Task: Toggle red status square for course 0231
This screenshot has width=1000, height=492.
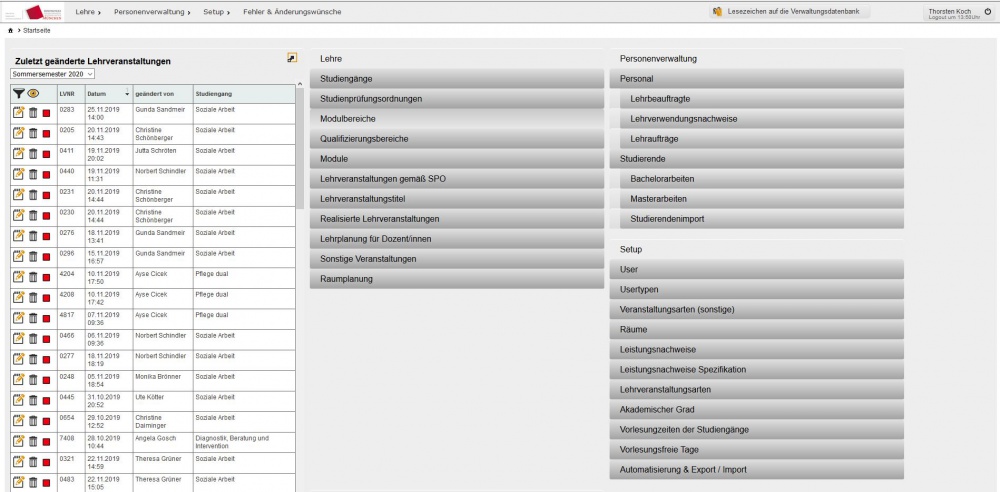Action: pyautogui.click(x=46, y=195)
